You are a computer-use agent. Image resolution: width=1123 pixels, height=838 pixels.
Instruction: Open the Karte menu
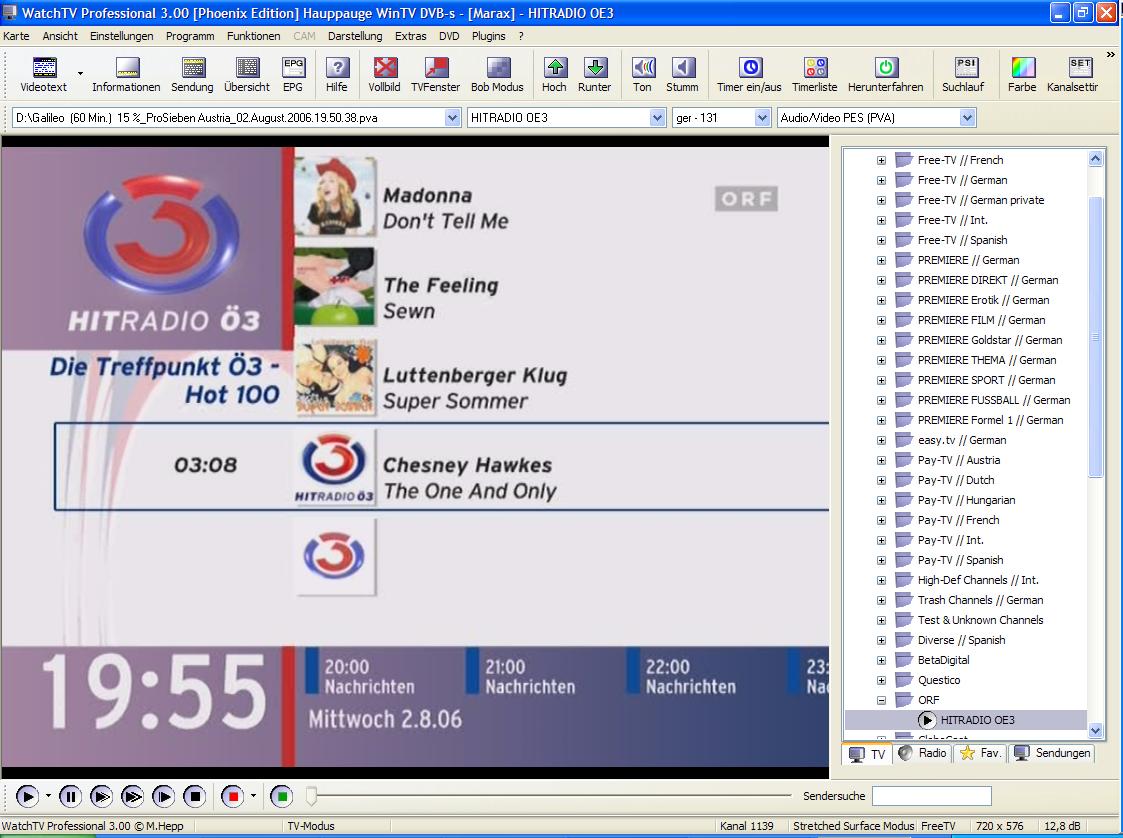[16, 36]
